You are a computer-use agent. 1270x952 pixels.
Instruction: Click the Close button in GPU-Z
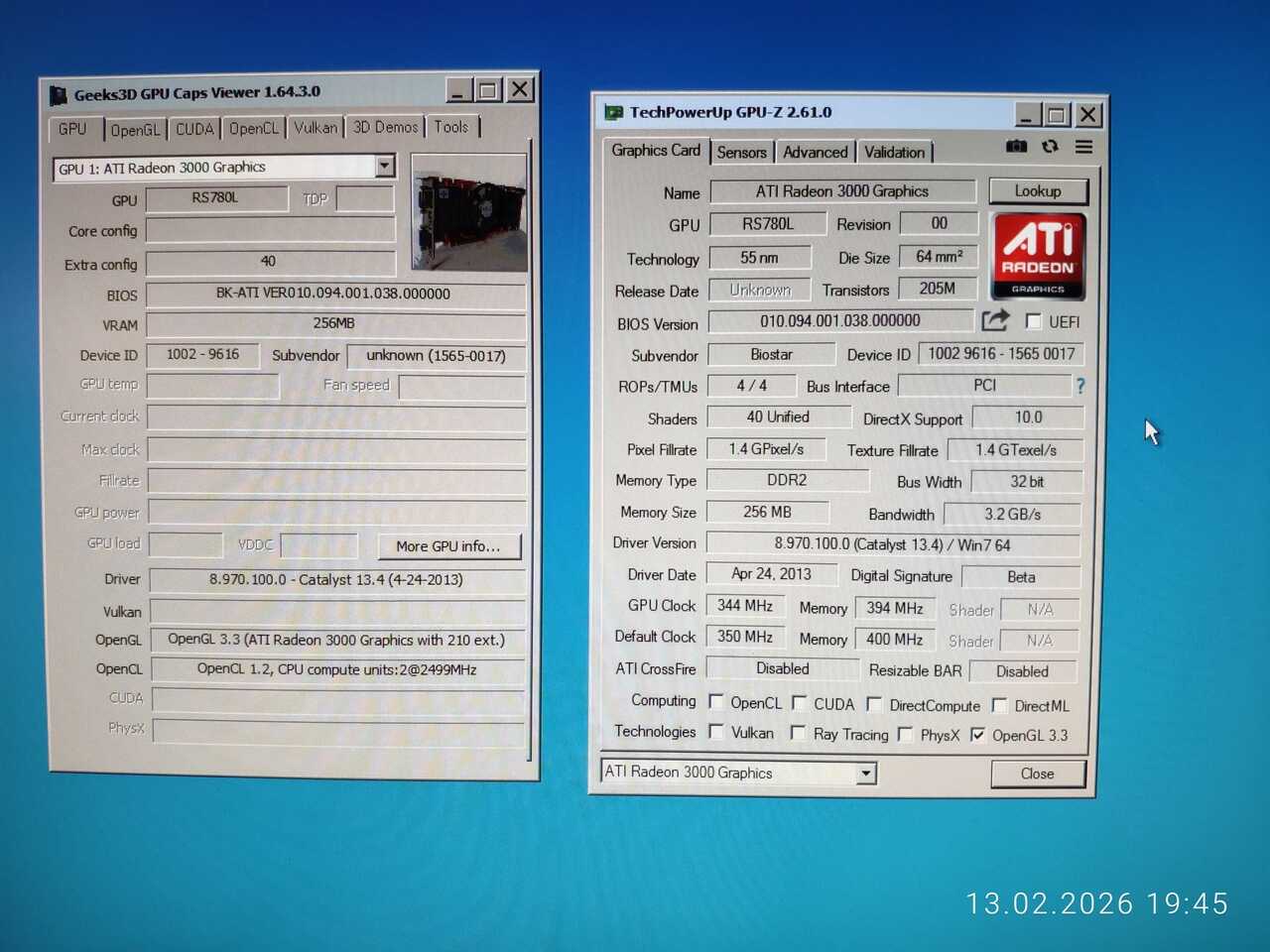tap(1038, 773)
